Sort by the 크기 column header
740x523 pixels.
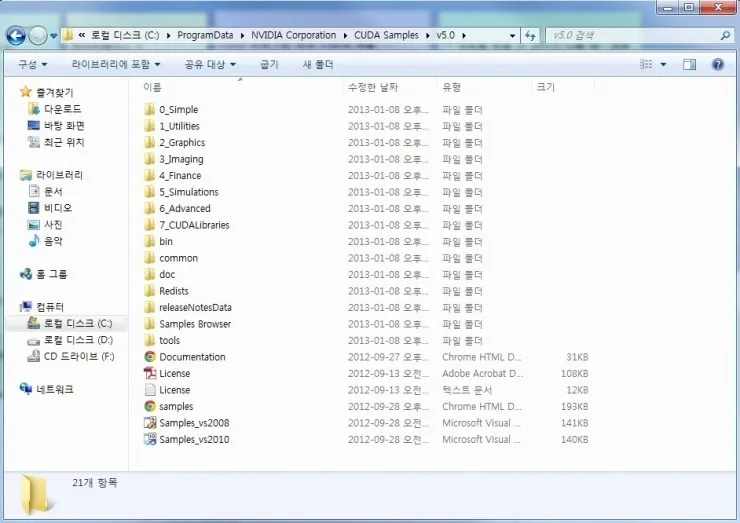pos(546,87)
